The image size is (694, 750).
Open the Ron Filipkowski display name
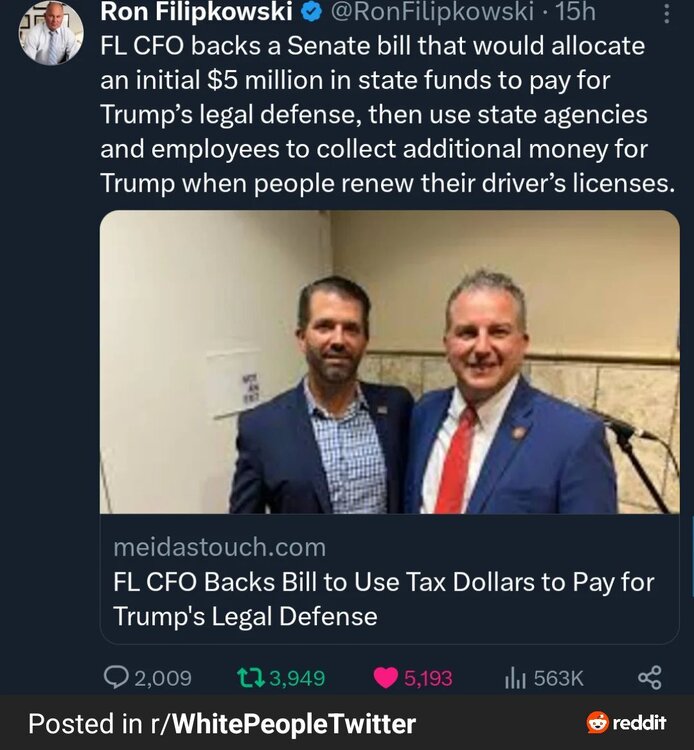[x=196, y=13]
